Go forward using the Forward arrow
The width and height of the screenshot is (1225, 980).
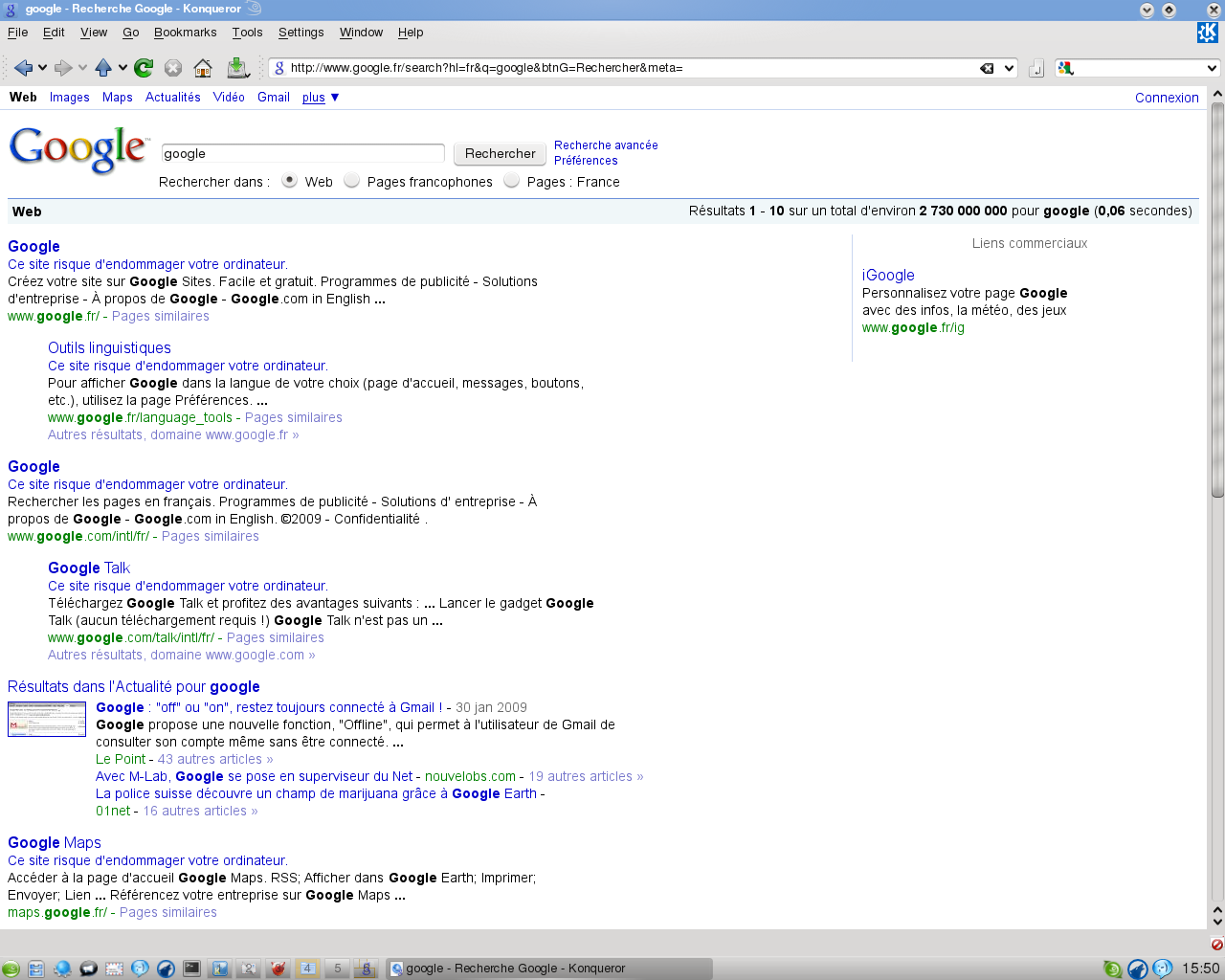[x=63, y=68]
